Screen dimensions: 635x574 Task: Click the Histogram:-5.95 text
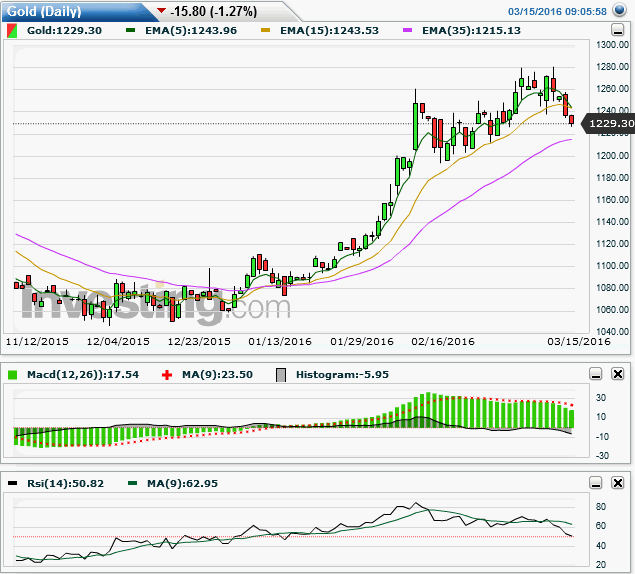343,374
